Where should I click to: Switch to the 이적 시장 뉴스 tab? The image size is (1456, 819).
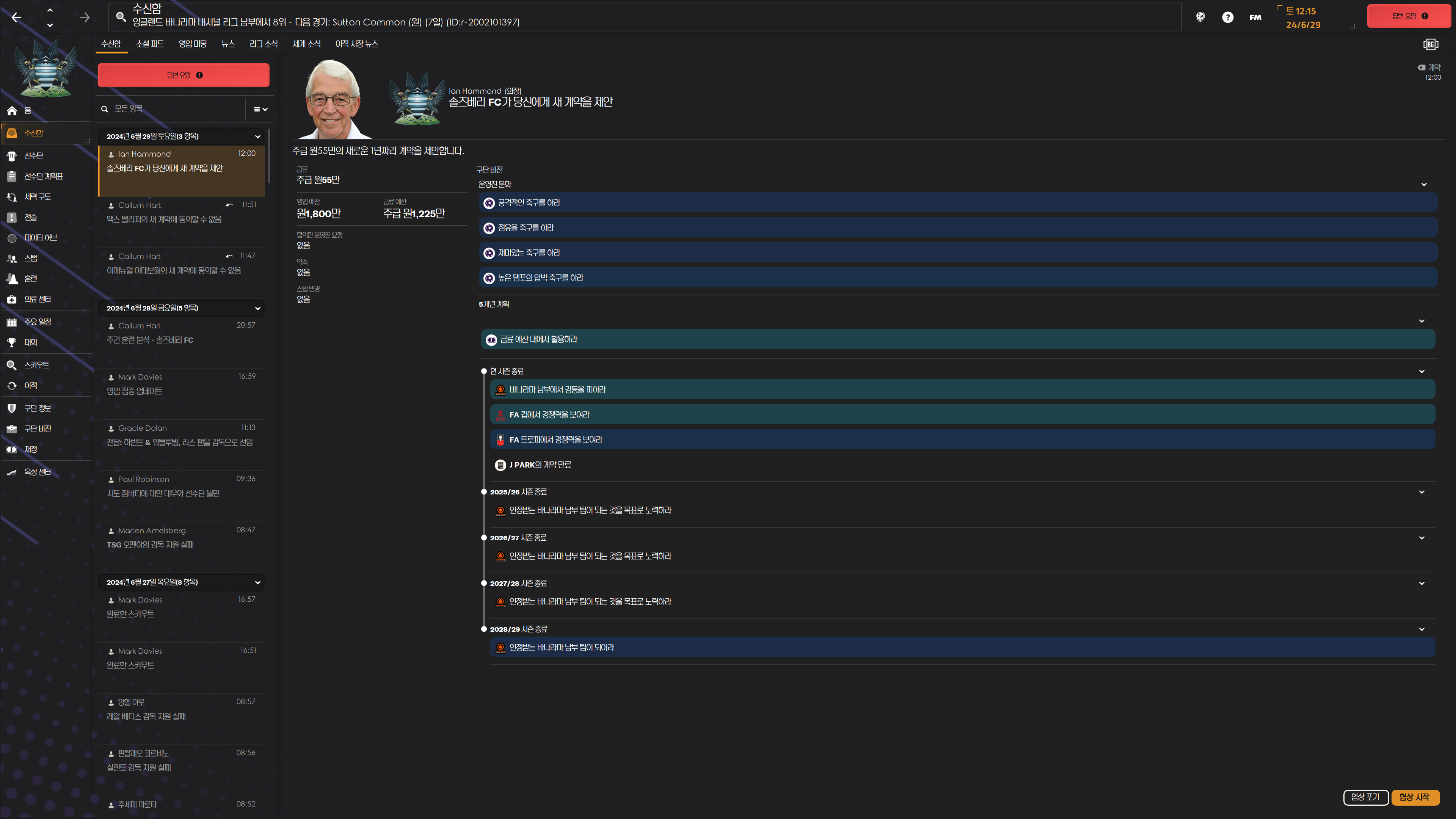point(356,44)
